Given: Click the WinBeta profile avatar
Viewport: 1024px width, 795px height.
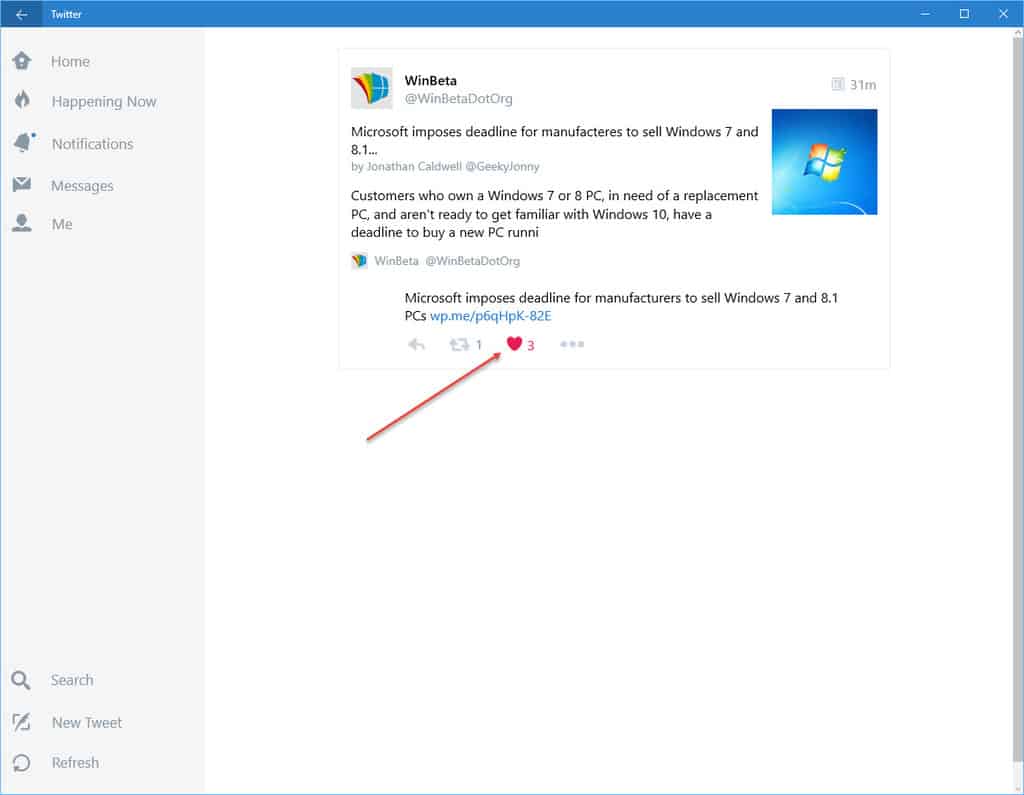Looking at the screenshot, I should pyautogui.click(x=371, y=88).
